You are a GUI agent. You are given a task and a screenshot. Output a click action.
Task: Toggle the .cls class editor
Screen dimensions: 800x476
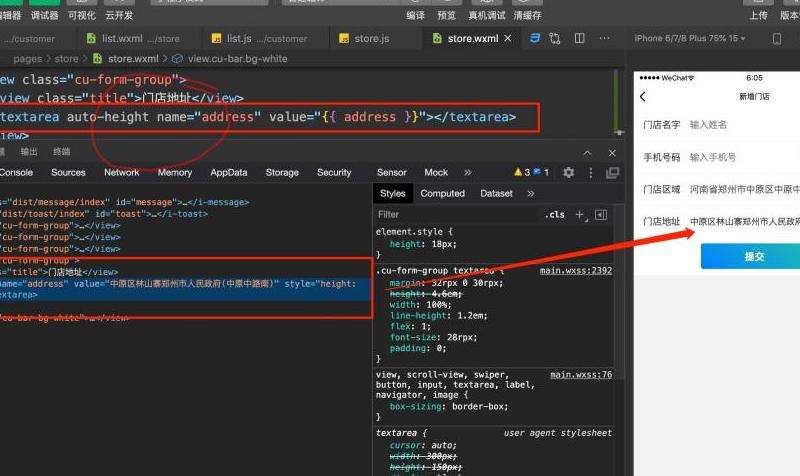[x=555, y=215]
